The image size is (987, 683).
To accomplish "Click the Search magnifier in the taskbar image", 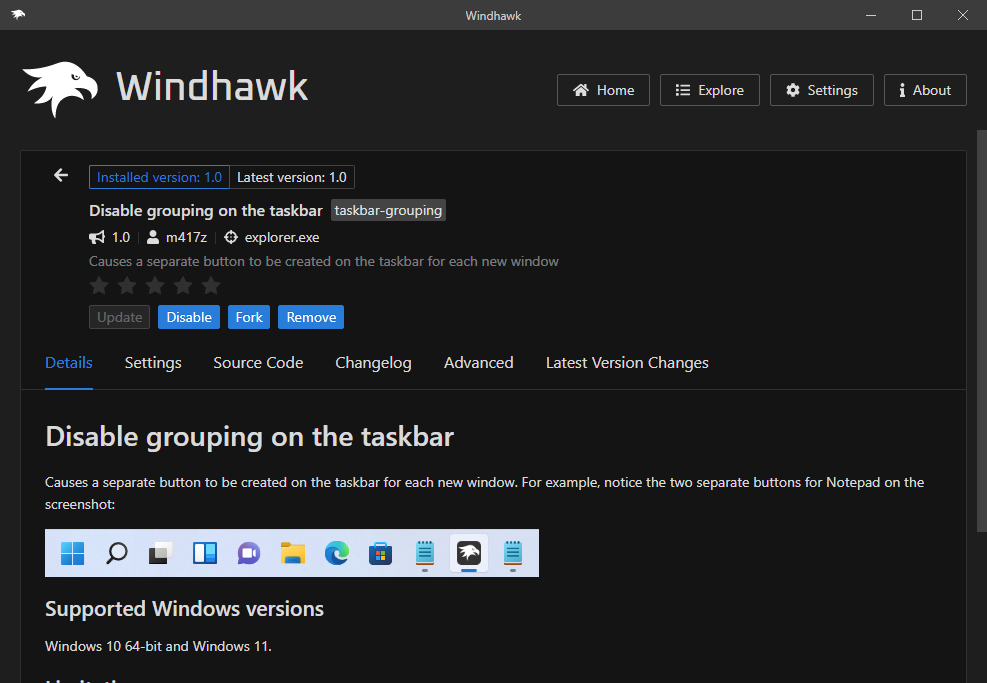I will [116, 553].
